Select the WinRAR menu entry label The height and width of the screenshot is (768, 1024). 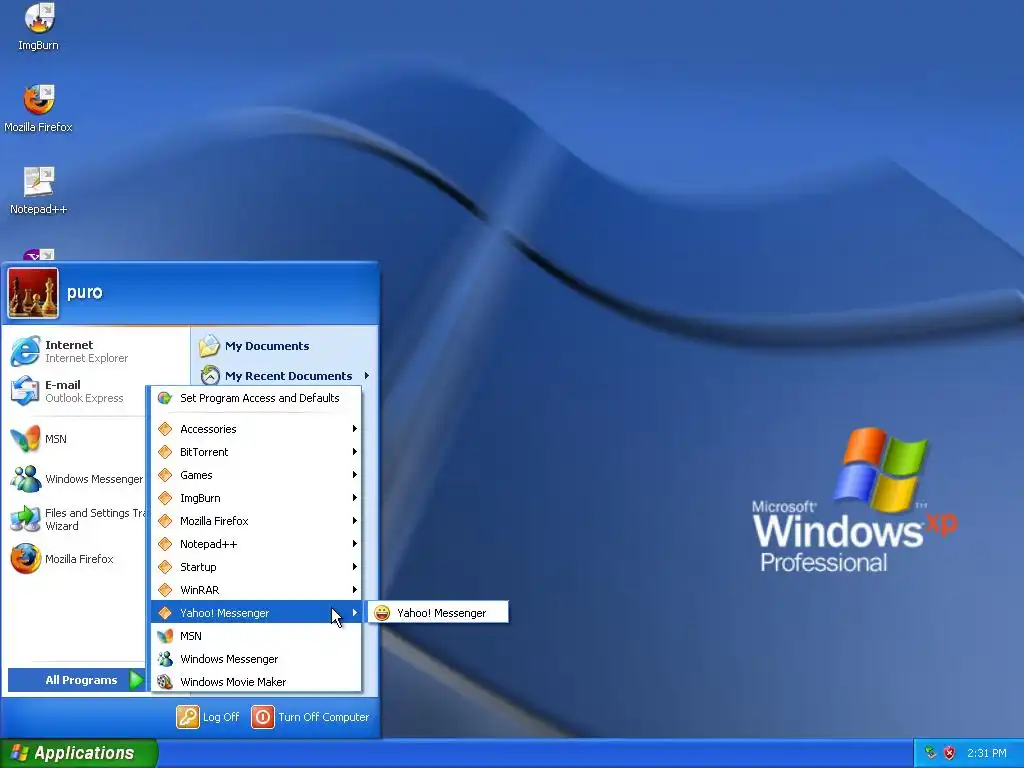point(200,590)
